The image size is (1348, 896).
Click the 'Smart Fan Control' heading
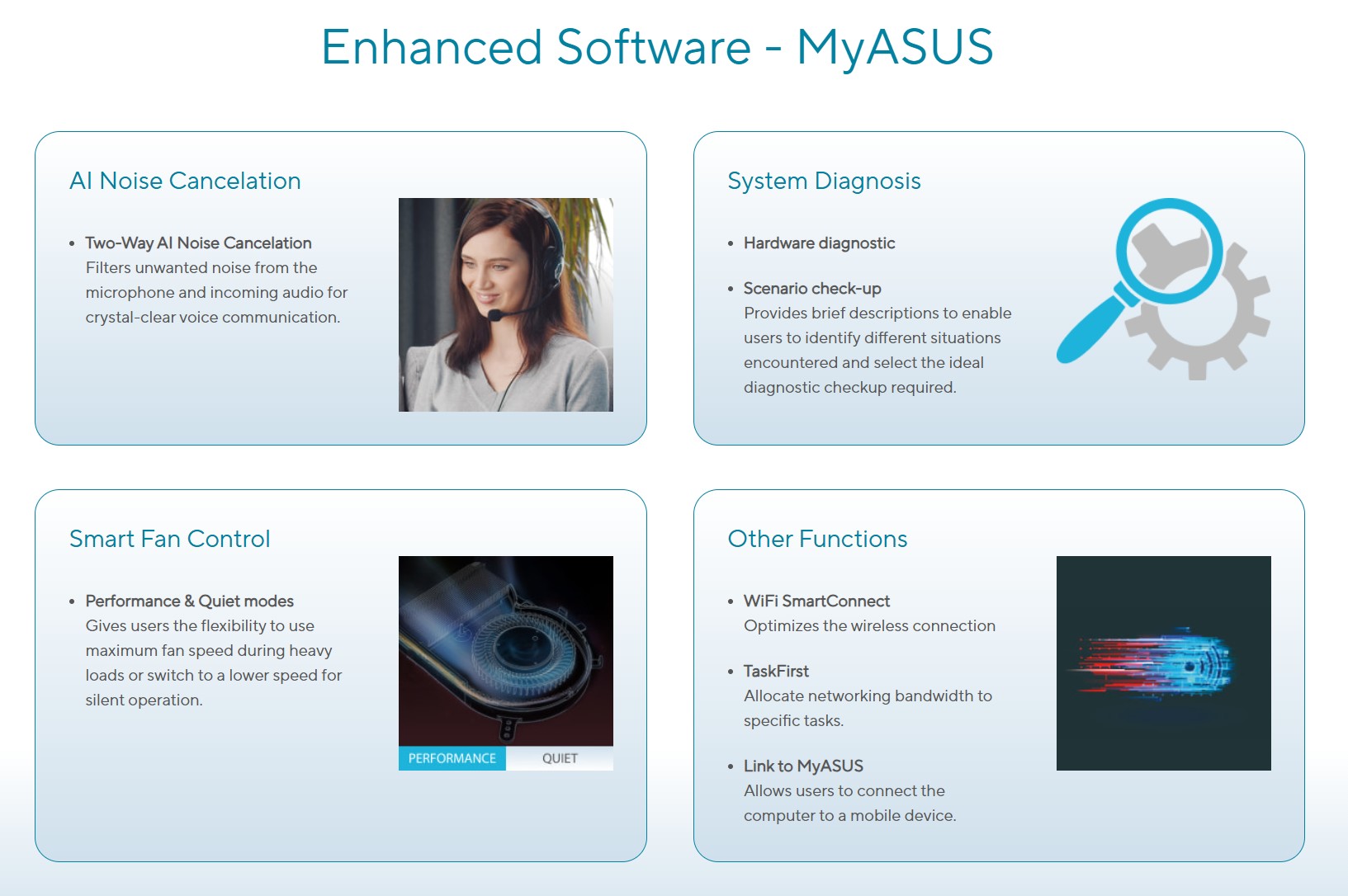(170, 539)
